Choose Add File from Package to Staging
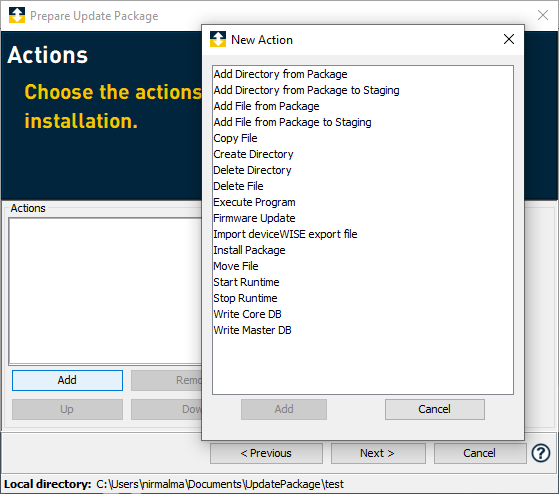Image resolution: width=559 pixels, height=494 pixels. point(292,122)
